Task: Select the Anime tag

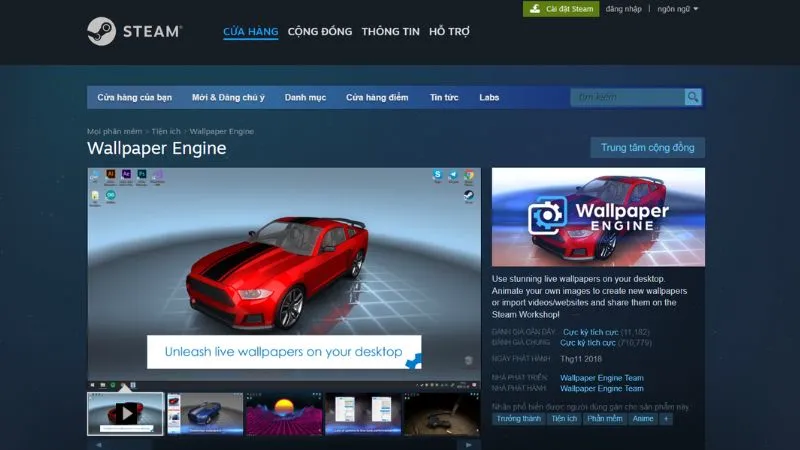Action: (x=642, y=419)
